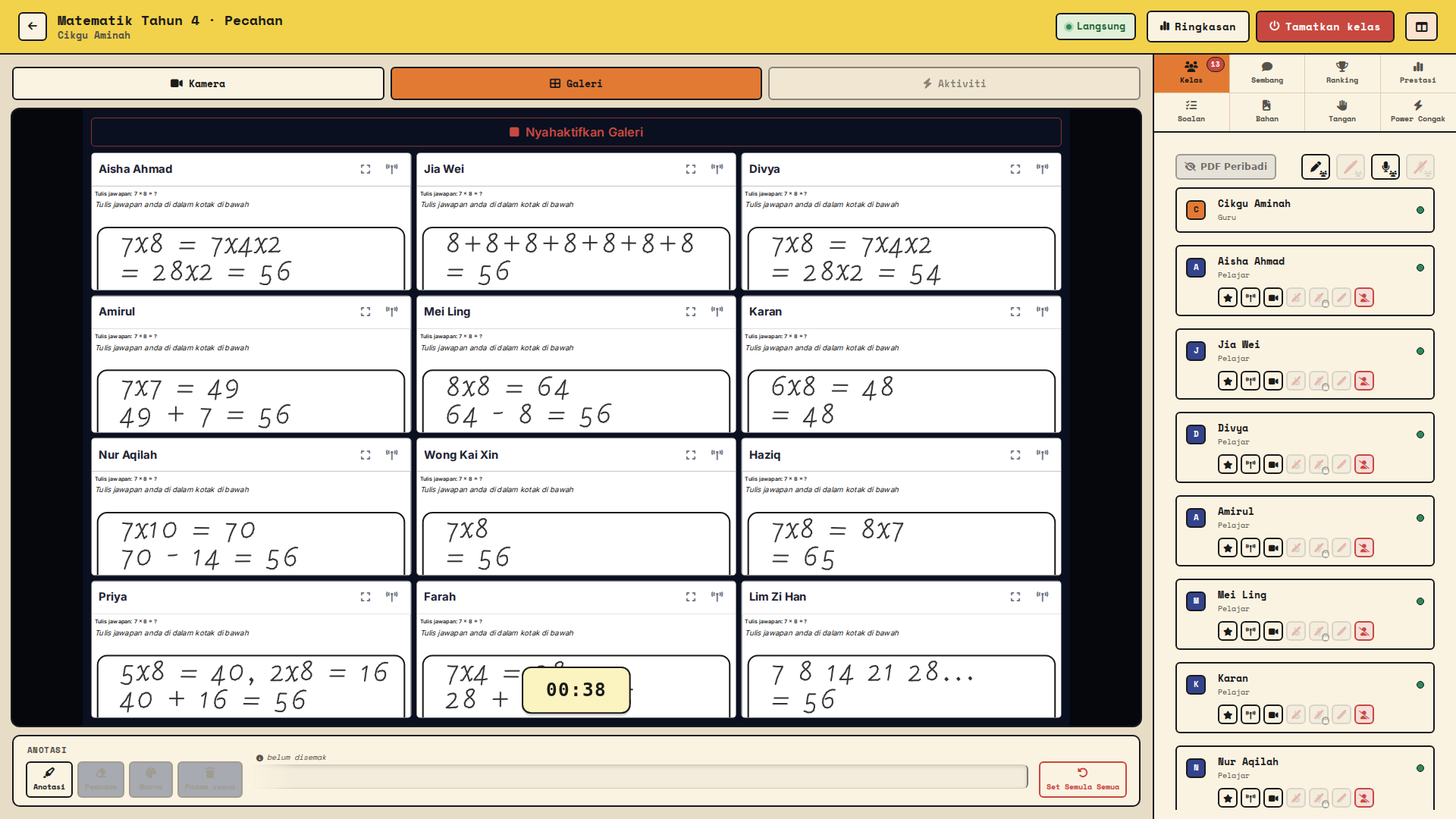Switch to the Kamera tab
1456x819 pixels.
(x=198, y=83)
